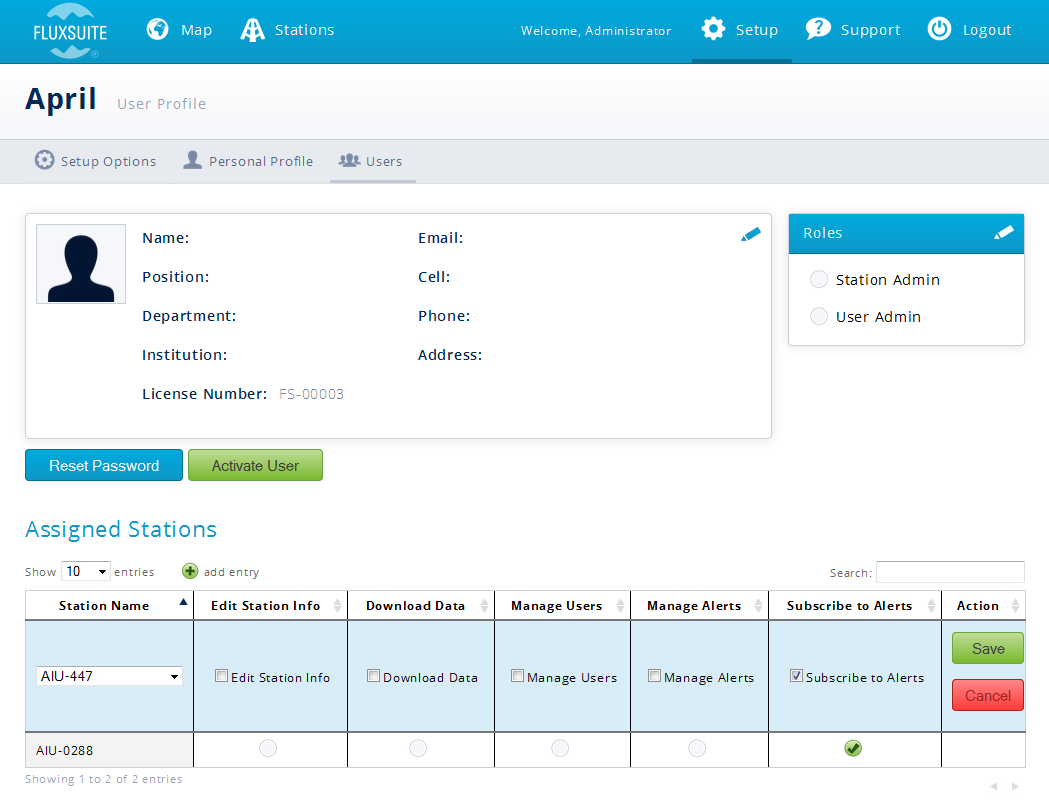Click in the Search input field

950,572
